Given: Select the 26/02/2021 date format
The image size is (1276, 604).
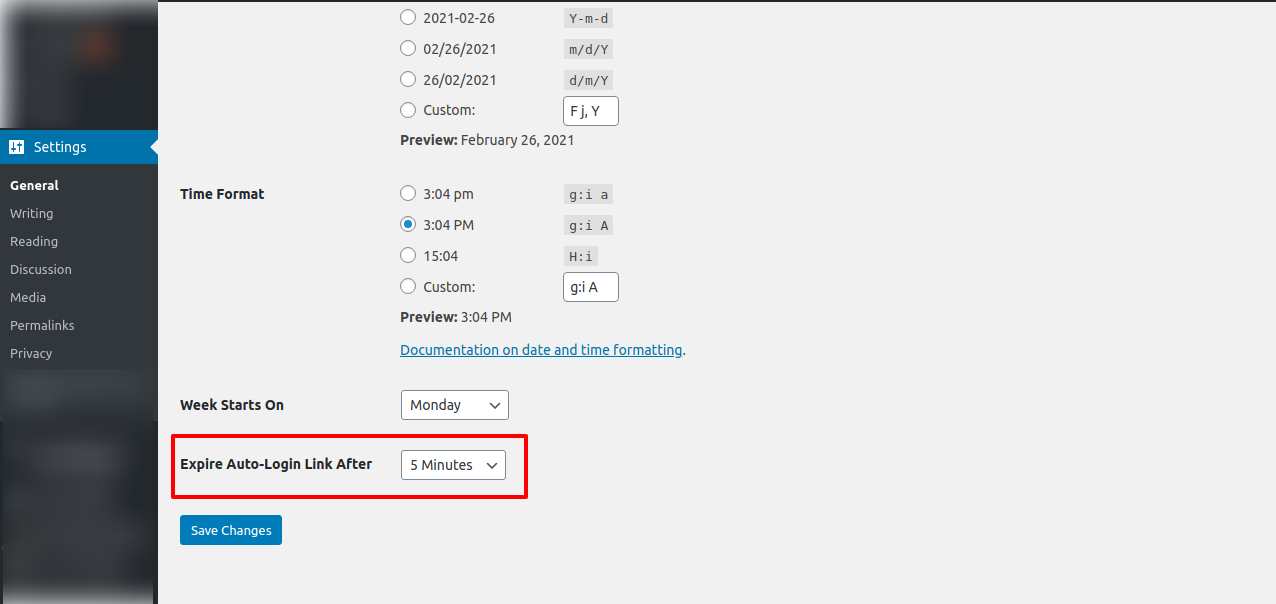Looking at the screenshot, I should click(x=408, y=79).
